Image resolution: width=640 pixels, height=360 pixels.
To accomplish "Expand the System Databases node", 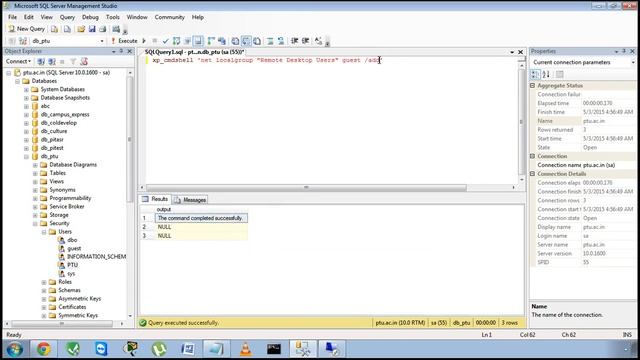I will (27, 89).
